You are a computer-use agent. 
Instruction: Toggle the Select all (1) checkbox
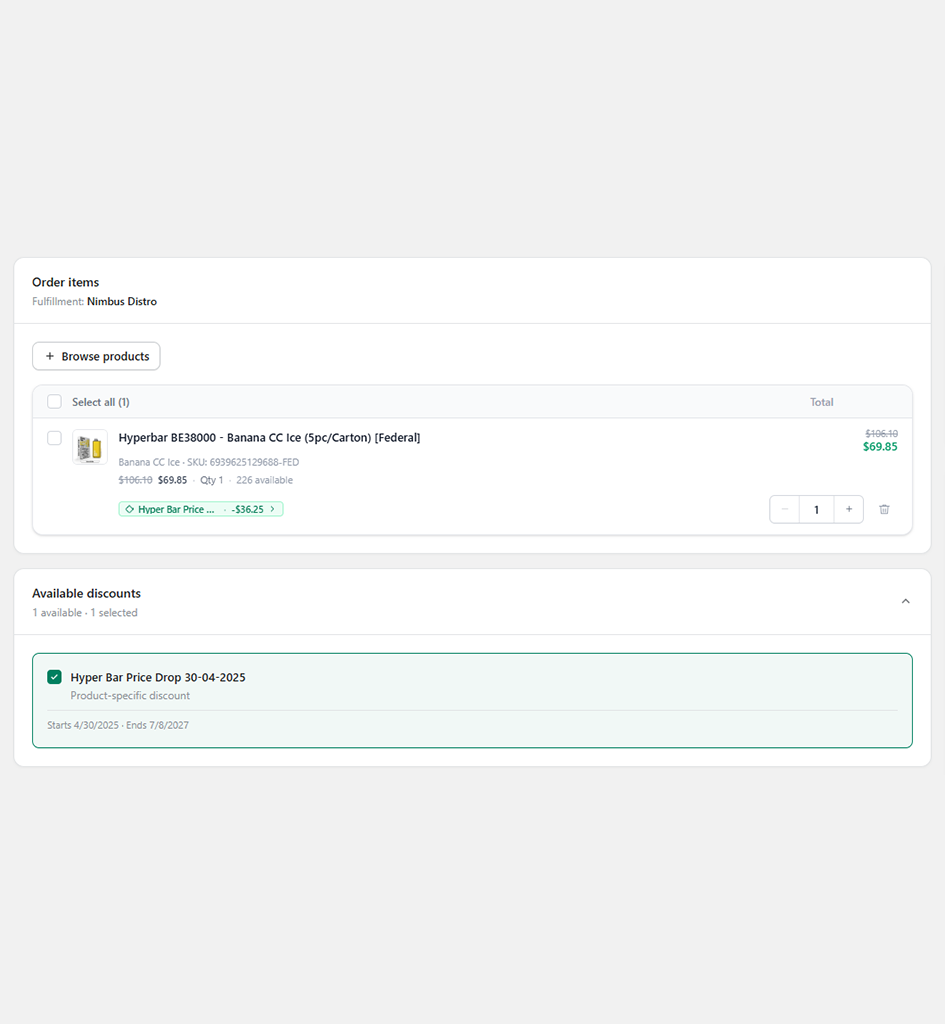click(x=54, y=402)
